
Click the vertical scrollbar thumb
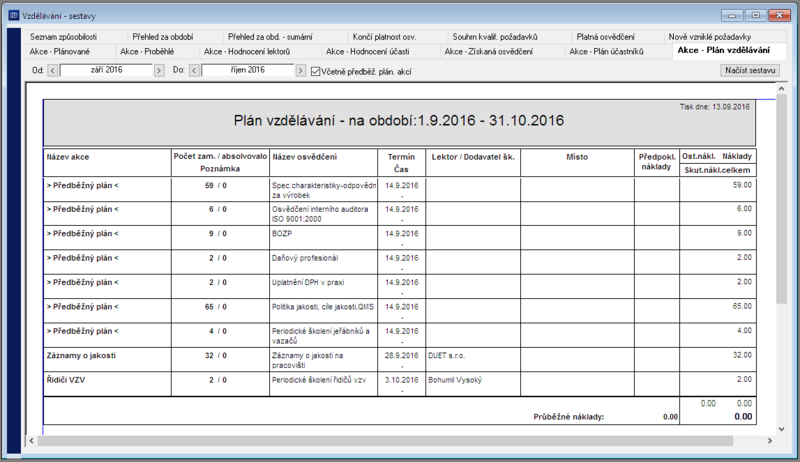click(781, 199)
